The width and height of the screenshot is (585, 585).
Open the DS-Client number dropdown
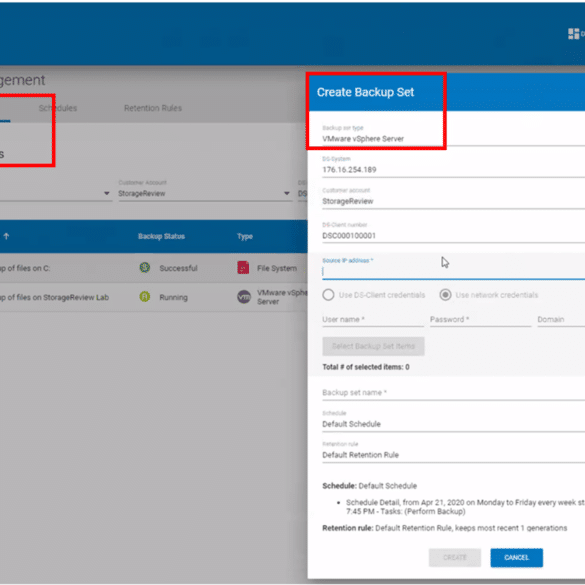pyautogui.click(x=453, y=236)
